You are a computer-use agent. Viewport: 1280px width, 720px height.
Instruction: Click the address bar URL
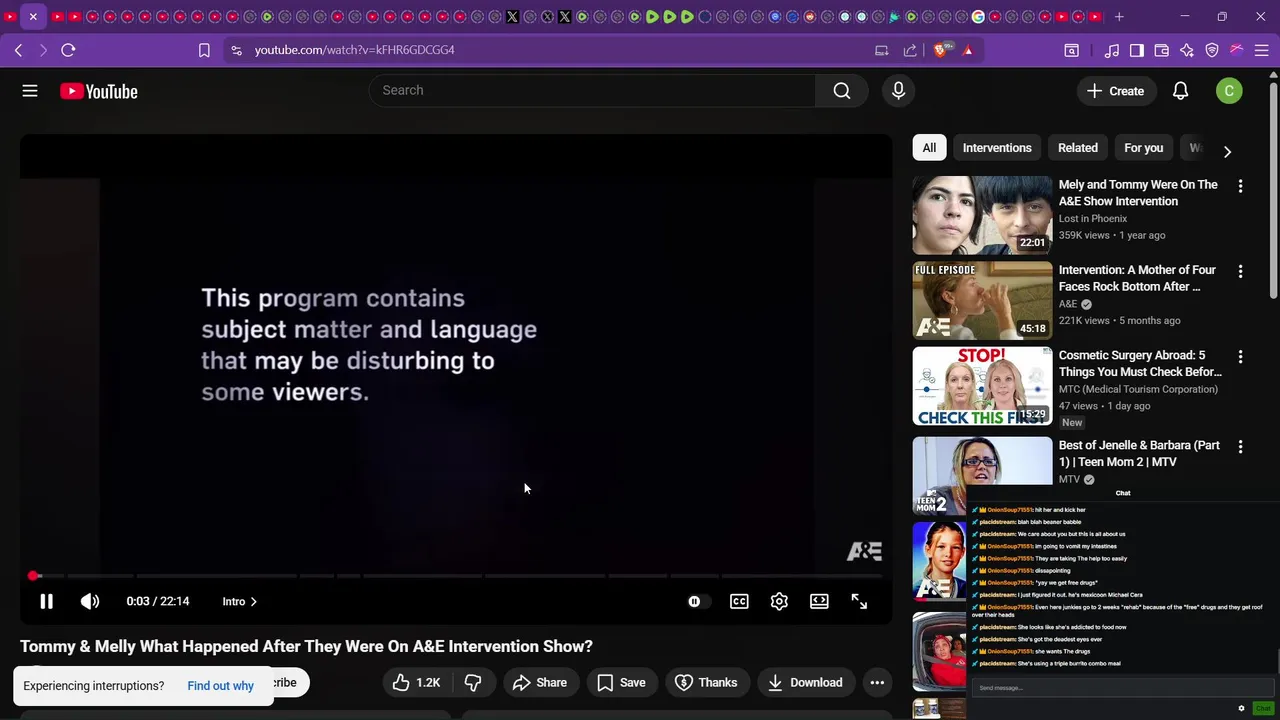click(354, 50)
